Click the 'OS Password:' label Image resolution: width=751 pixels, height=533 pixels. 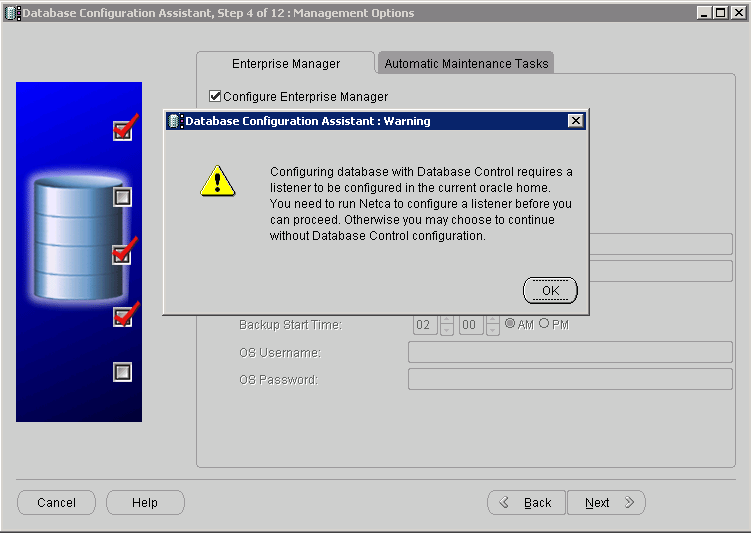click(x=279, y=380)
